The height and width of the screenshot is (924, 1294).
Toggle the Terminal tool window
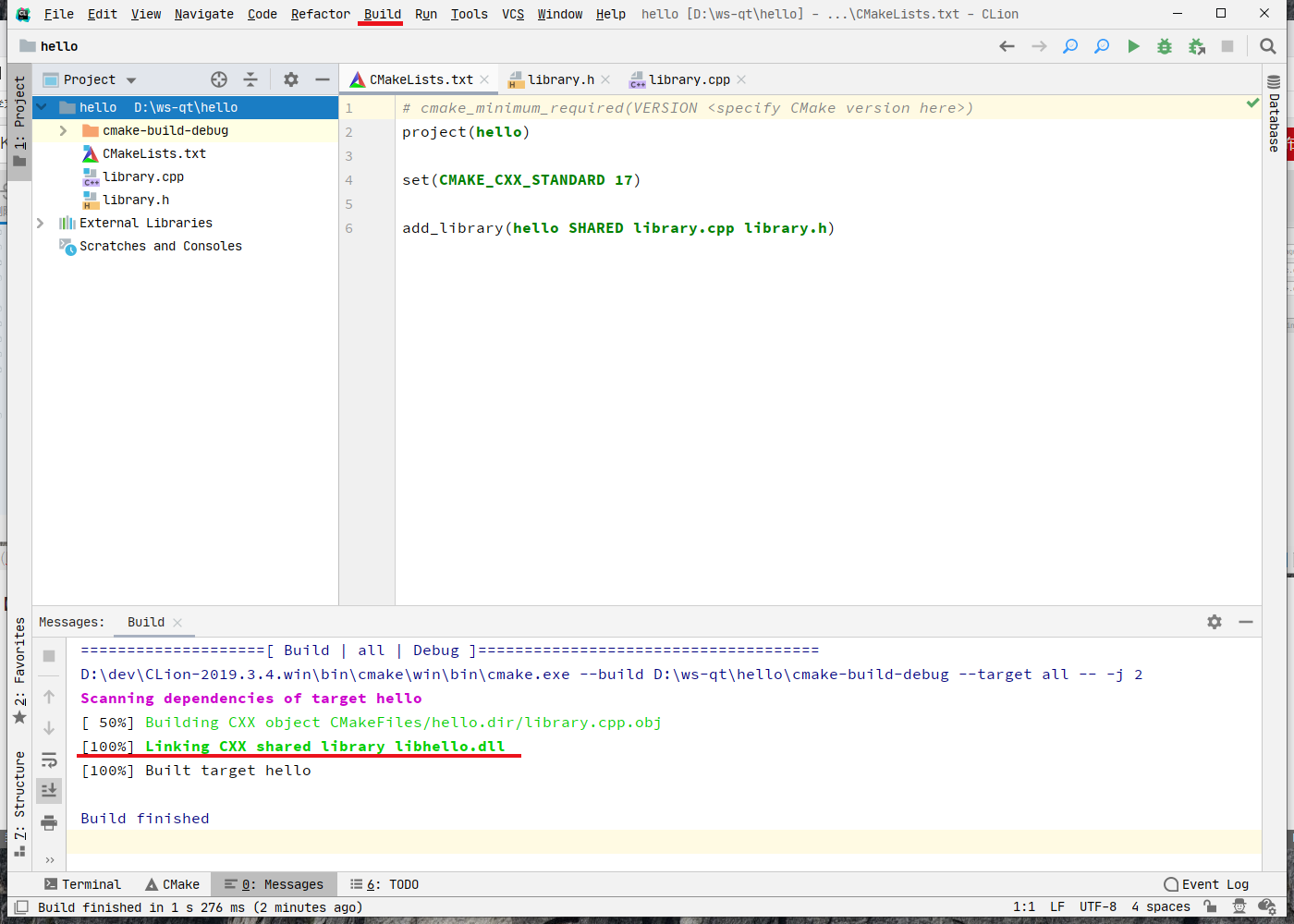click(82, 884)
